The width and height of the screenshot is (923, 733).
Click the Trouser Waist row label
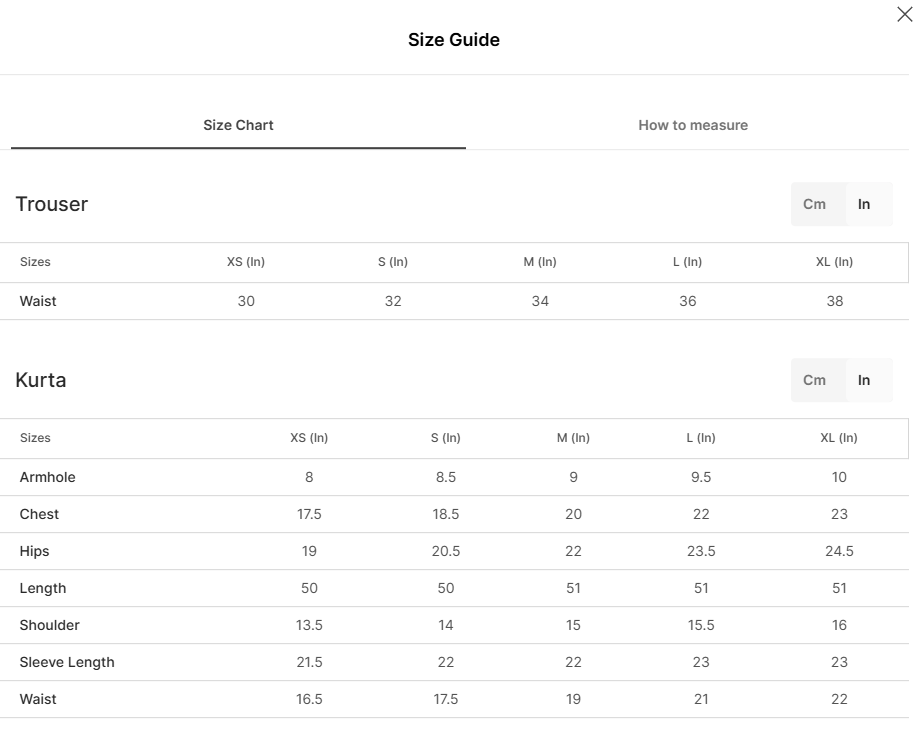(x=38, y=301)
